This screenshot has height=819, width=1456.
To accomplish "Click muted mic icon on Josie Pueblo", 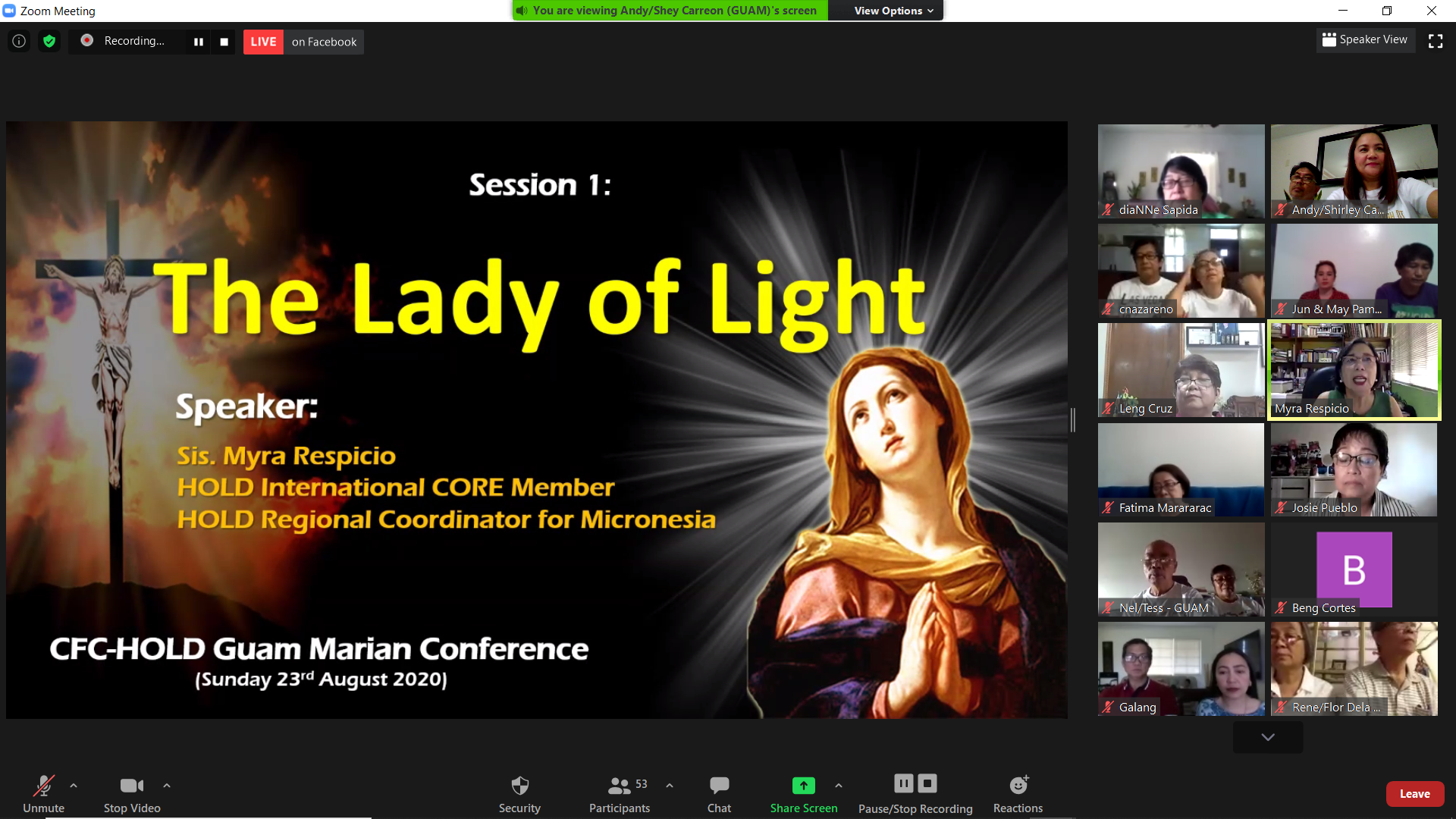I will pos(1281,508).
